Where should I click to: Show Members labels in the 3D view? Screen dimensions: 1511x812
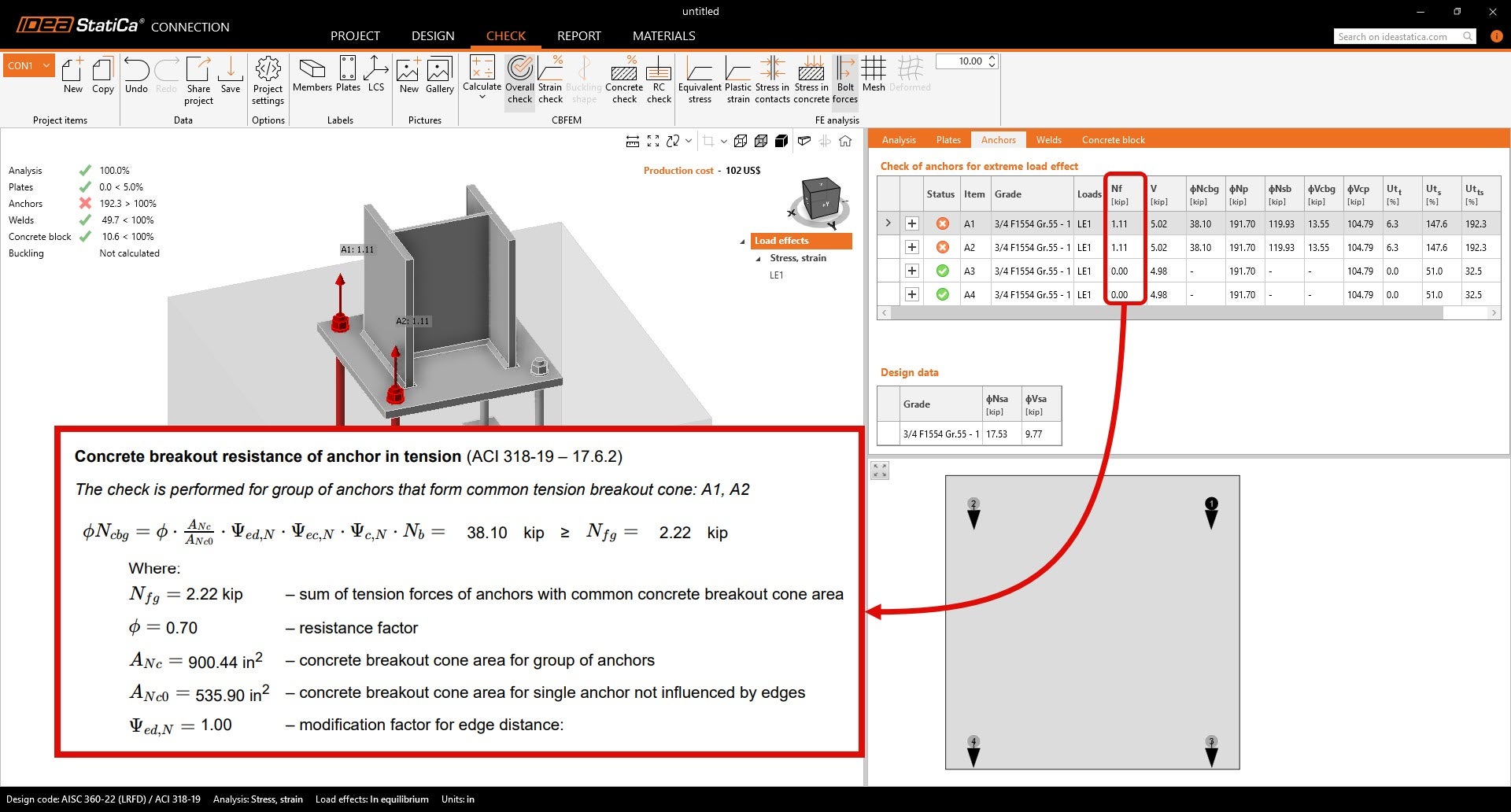312,79
